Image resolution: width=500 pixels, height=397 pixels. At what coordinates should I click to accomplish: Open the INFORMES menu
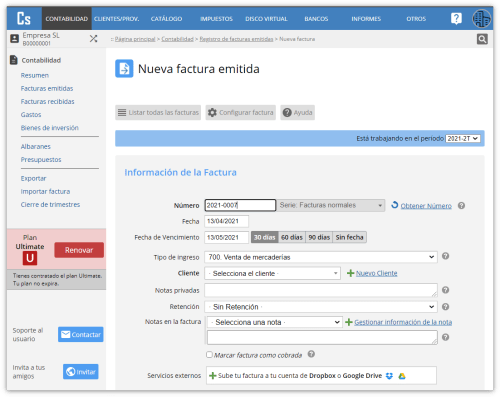point(366,19)
